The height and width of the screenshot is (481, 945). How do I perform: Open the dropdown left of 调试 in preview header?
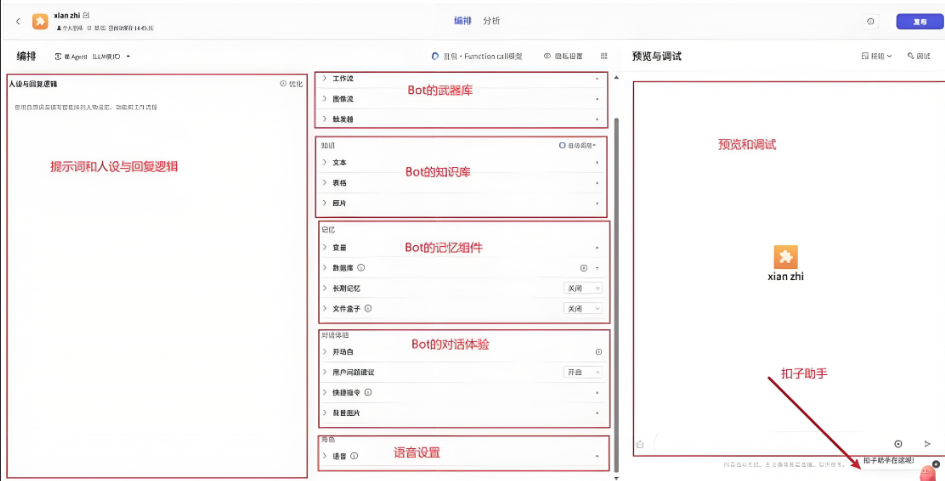(x=877, y=56)
